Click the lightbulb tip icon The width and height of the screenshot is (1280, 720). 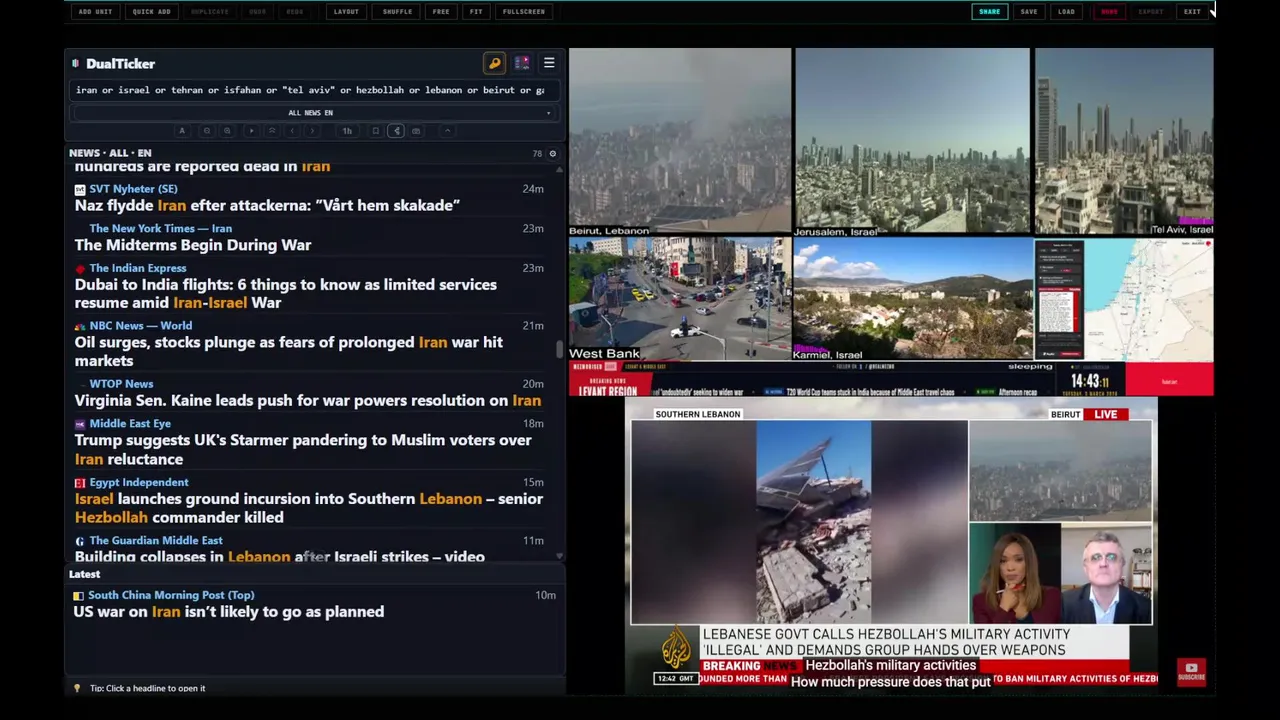coord(77,688)
